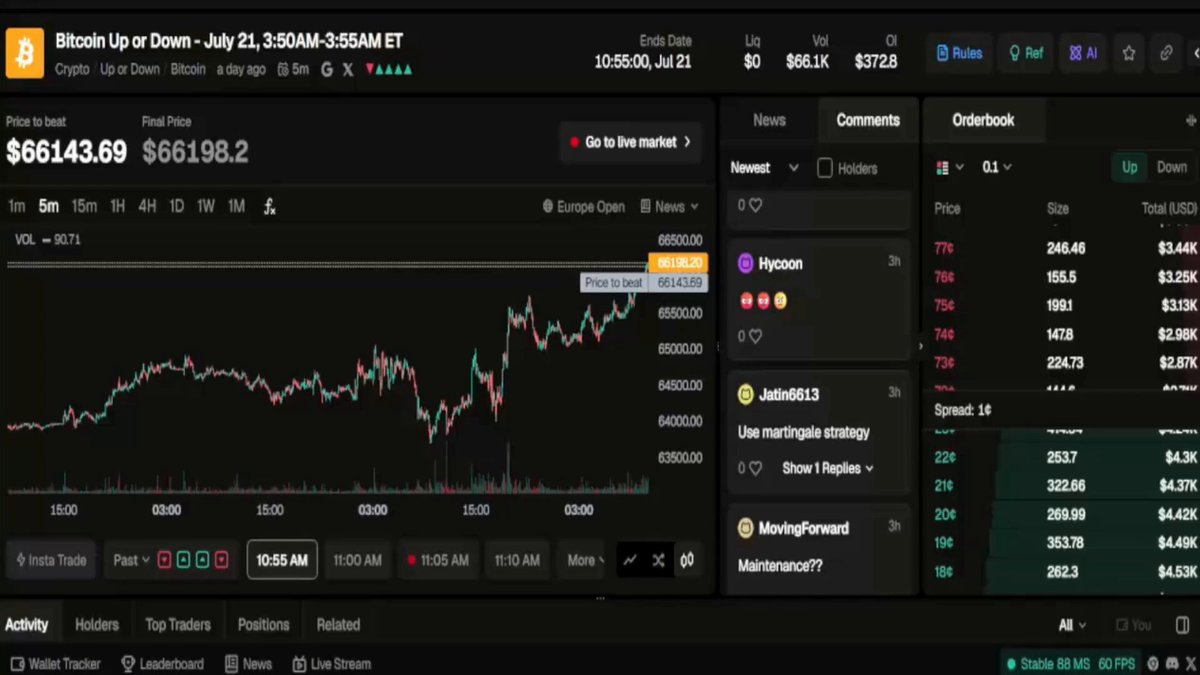The image size is (1200, 675).
Task: Open Wallet Tracker in bottom bar
Action: coord(55,664)
